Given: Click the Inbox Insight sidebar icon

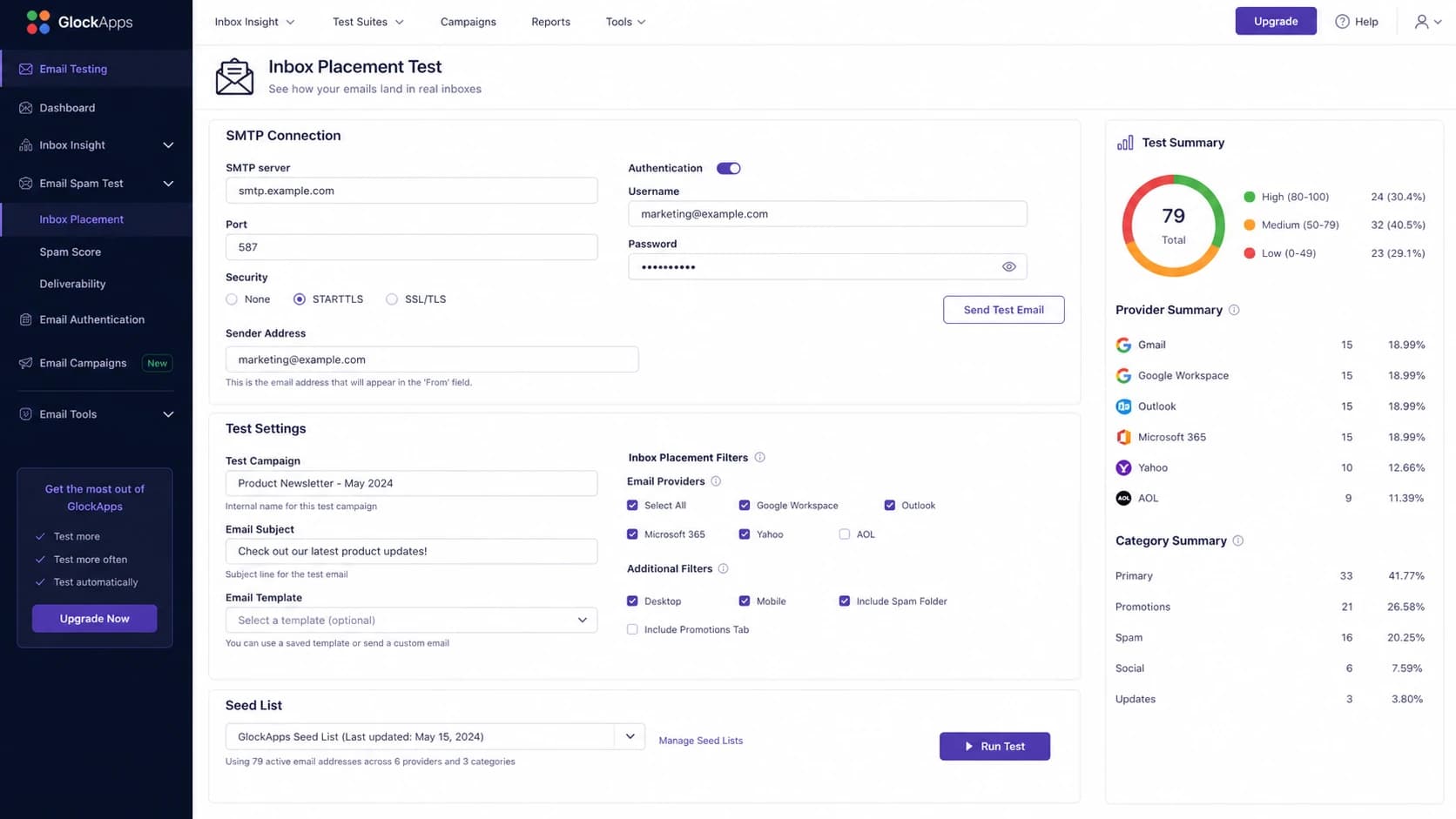Looking at the screenshot, I should (25, 145).
